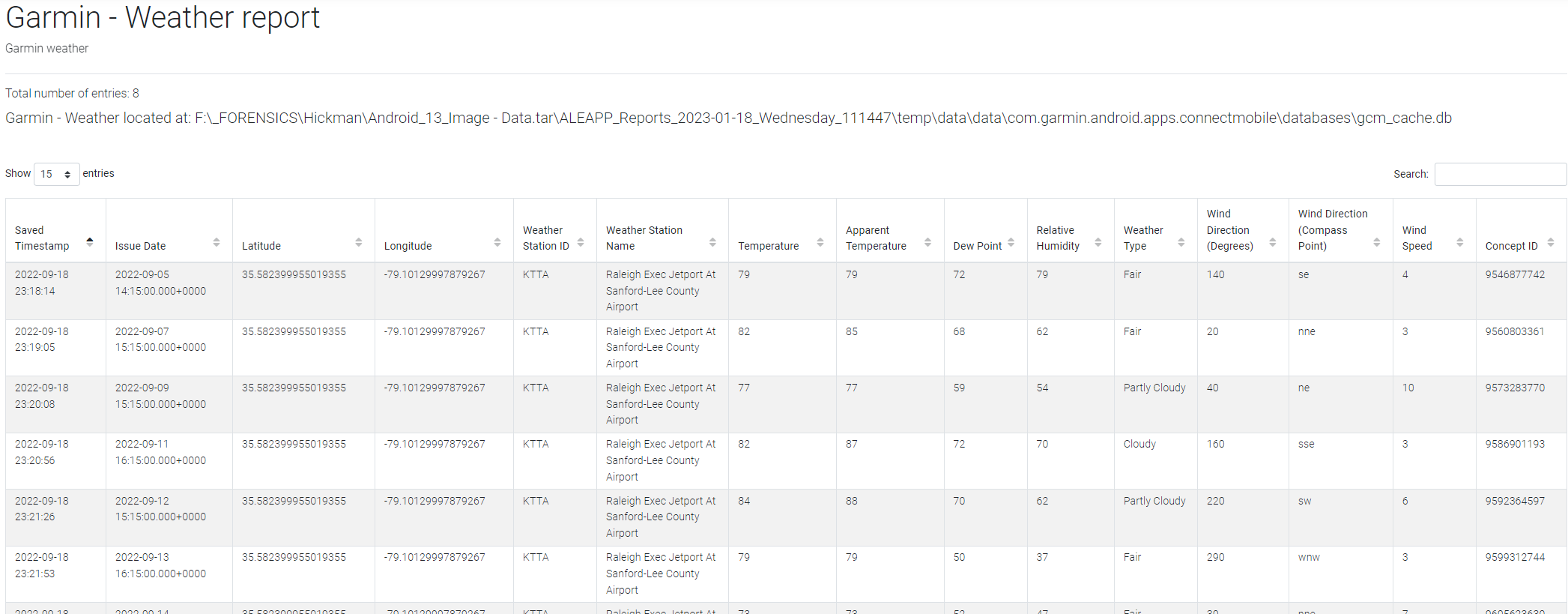Click Total number of entries text
The image size is (1568, 614).
(72, 93)
